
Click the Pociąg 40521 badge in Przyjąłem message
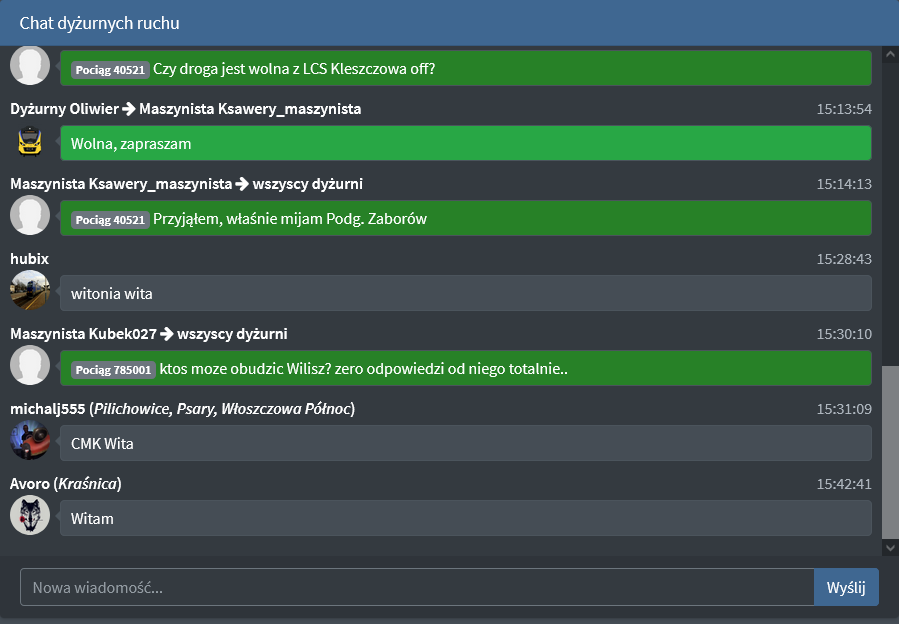click(110, 220)
